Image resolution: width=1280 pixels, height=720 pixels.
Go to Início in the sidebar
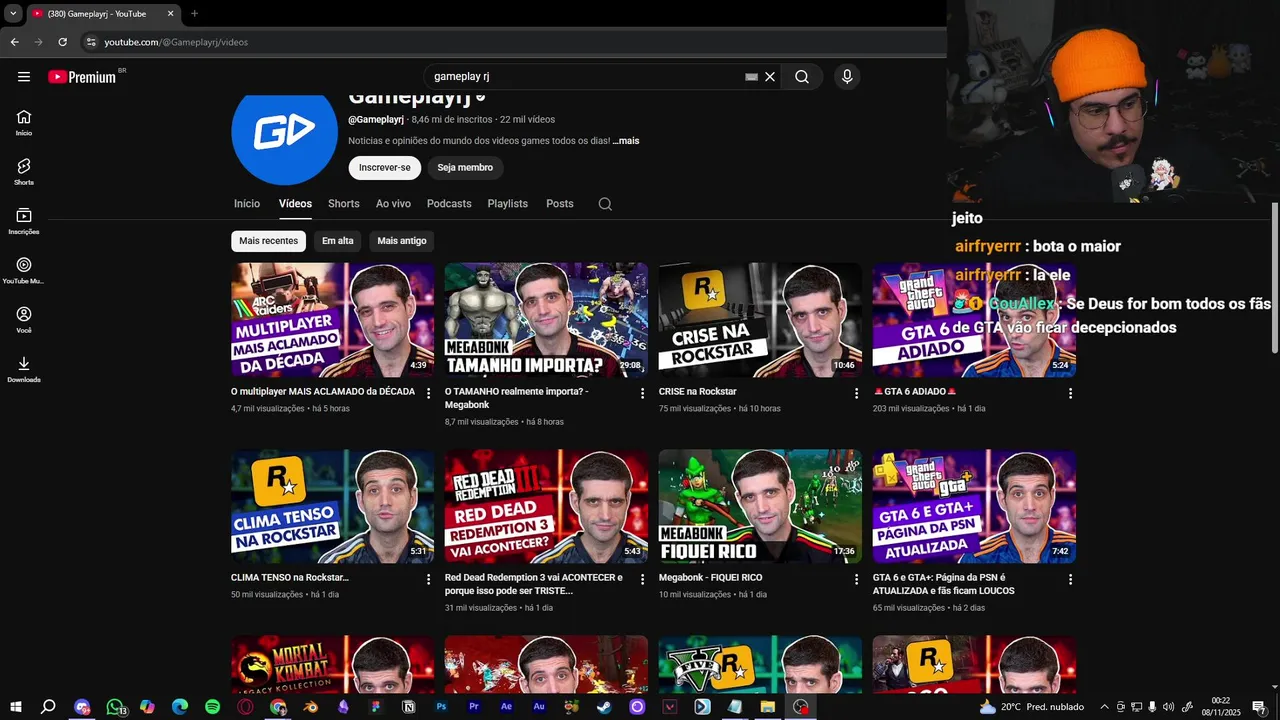(x=24, y=122)
